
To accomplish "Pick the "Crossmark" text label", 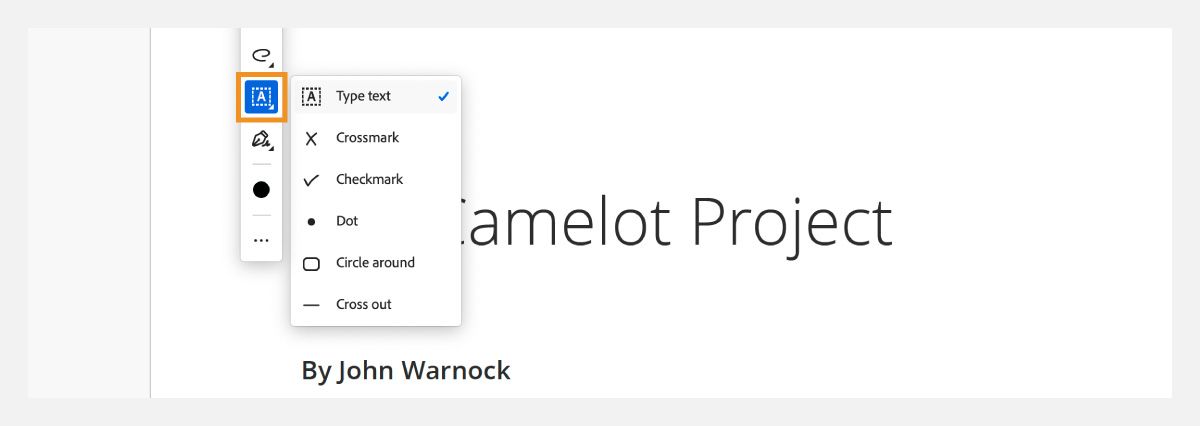I will (x=367, y=138).
